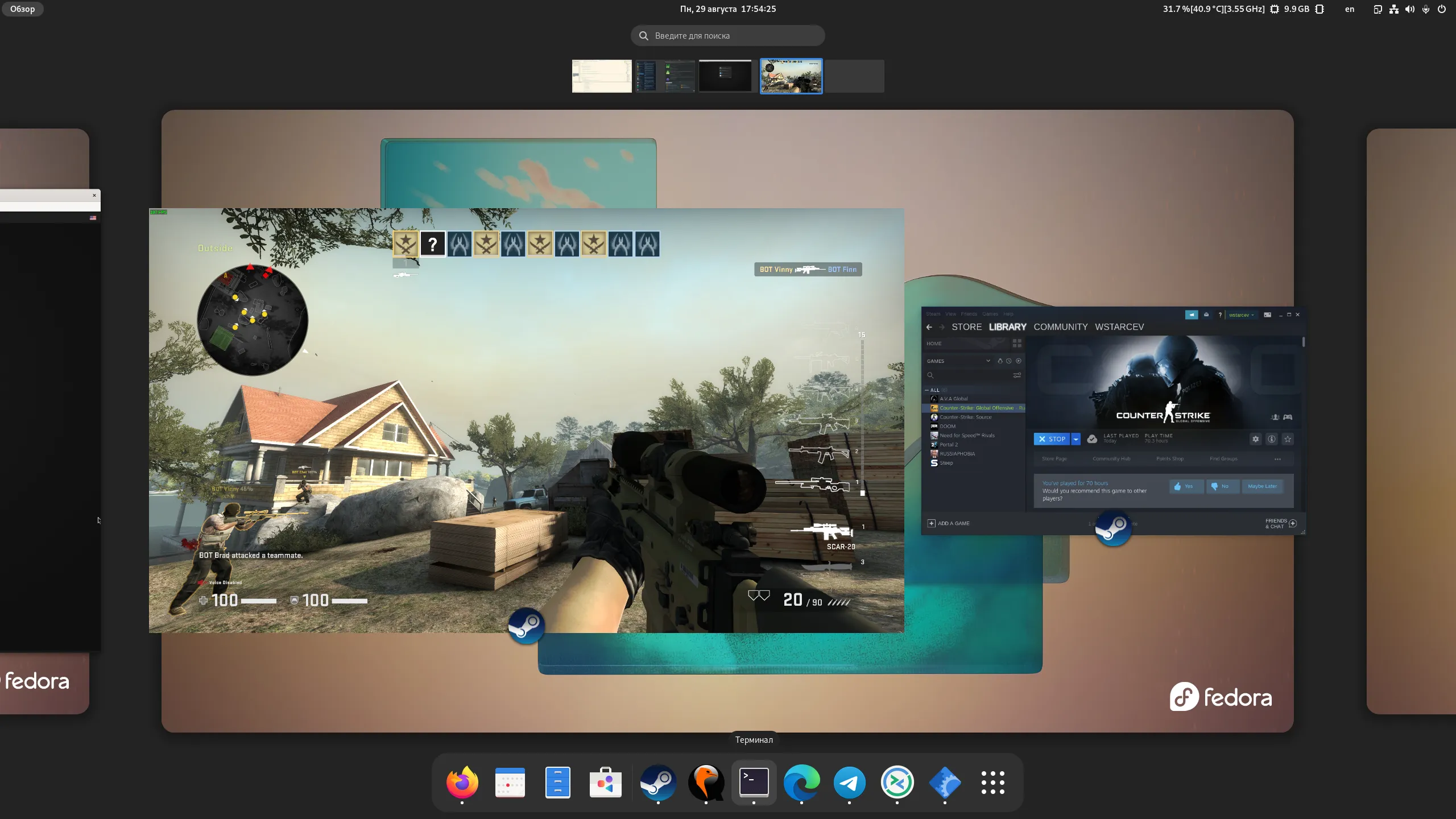Open CS:GO Store Page link
The image size is (1456, 819).
[1054, 459]
